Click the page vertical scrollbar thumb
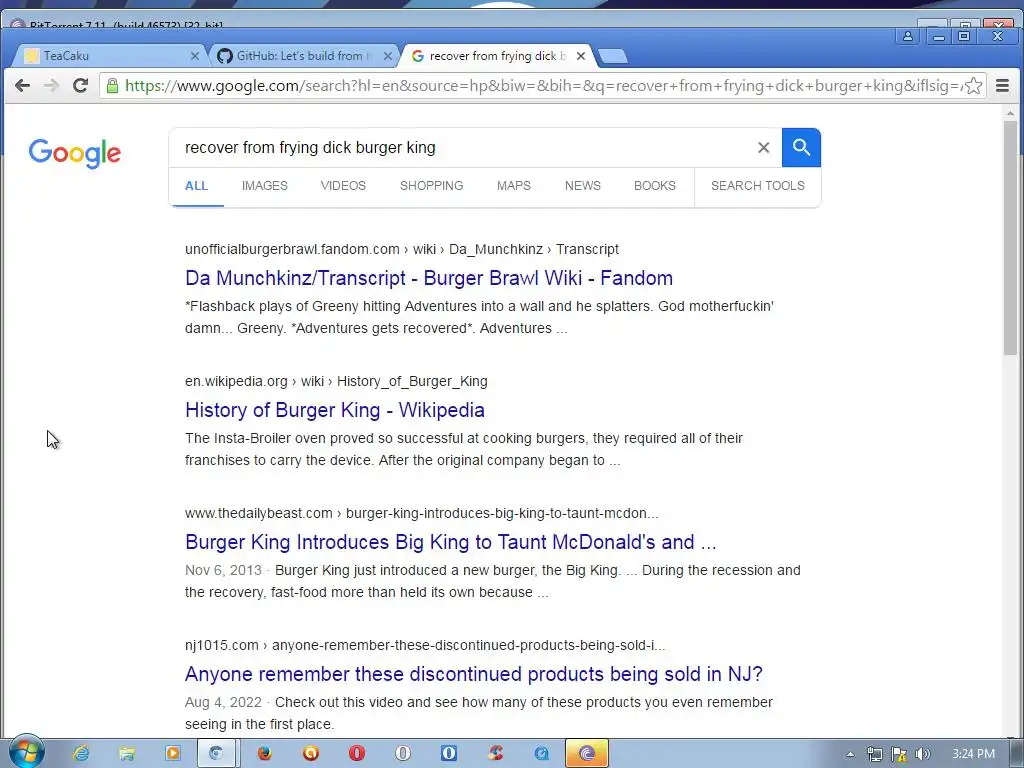 point(1010,238)
